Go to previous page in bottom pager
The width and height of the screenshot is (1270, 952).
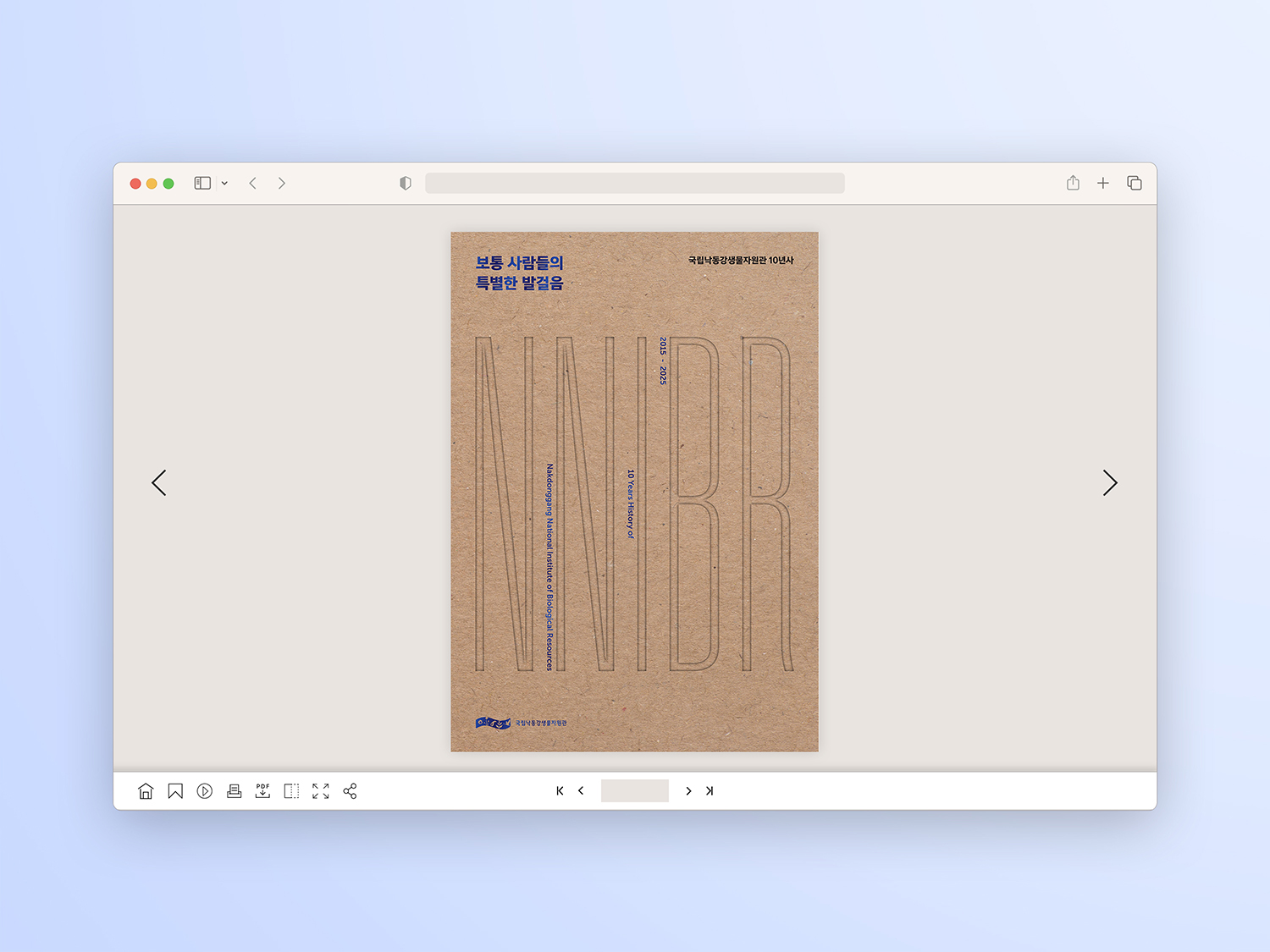point(581,791)
